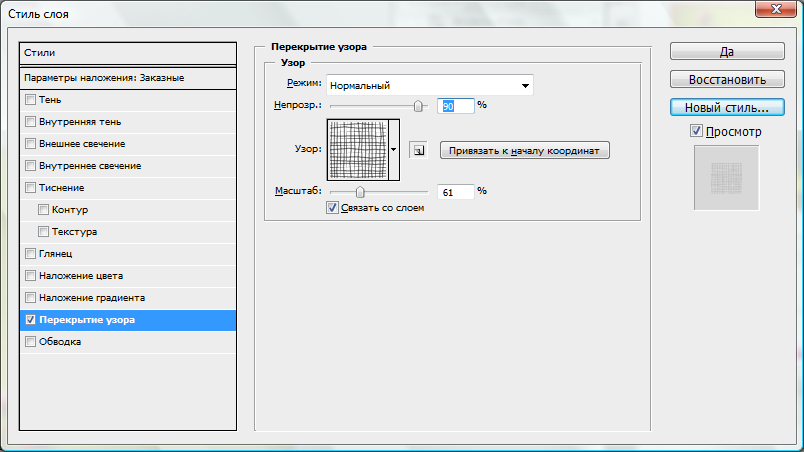804x452 pixels.
Task: Enable the Обводка checkbox
Action: [x=30, y=342]
